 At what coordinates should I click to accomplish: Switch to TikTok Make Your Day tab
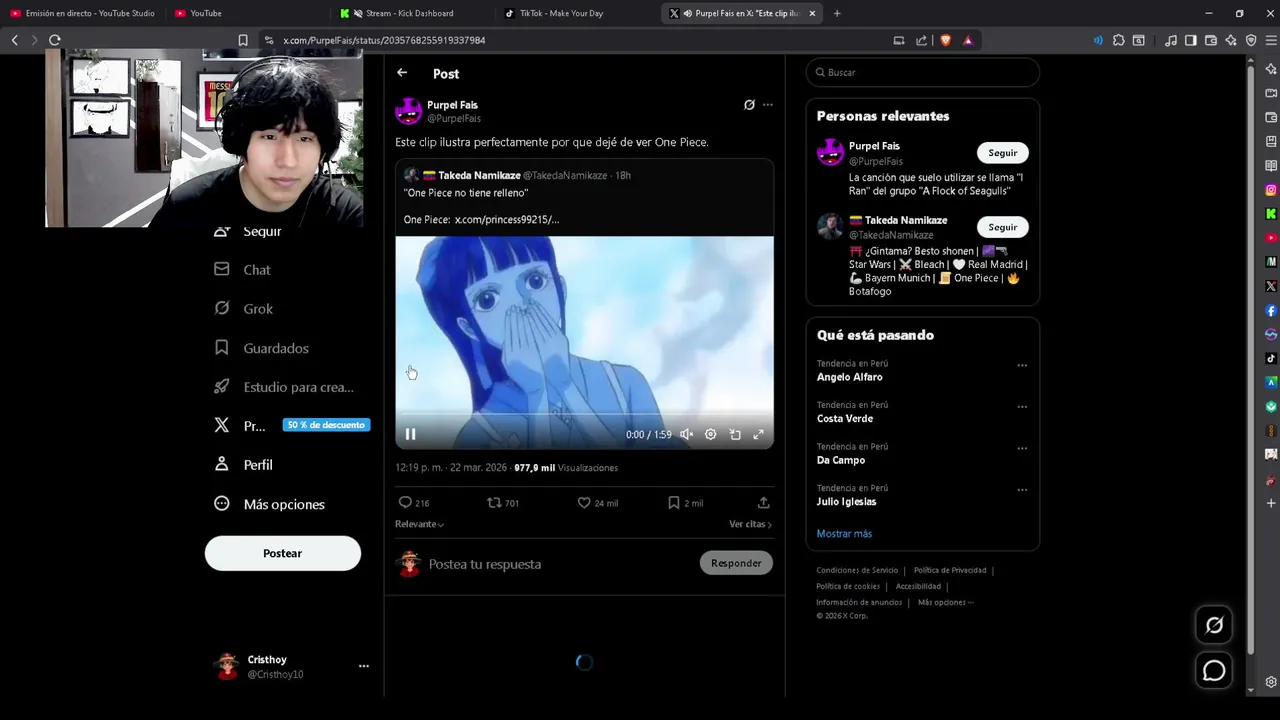[x=575, y=13]
